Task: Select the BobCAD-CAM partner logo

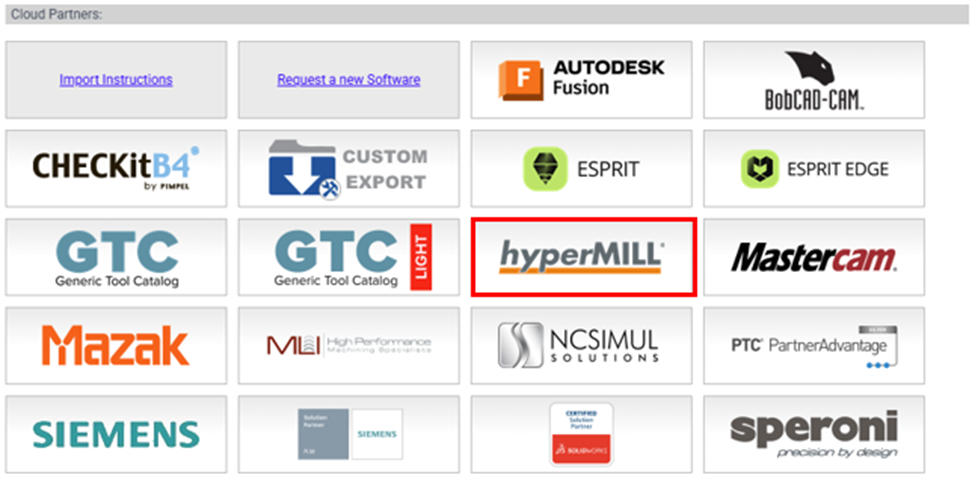Action: tap(814, 80)
